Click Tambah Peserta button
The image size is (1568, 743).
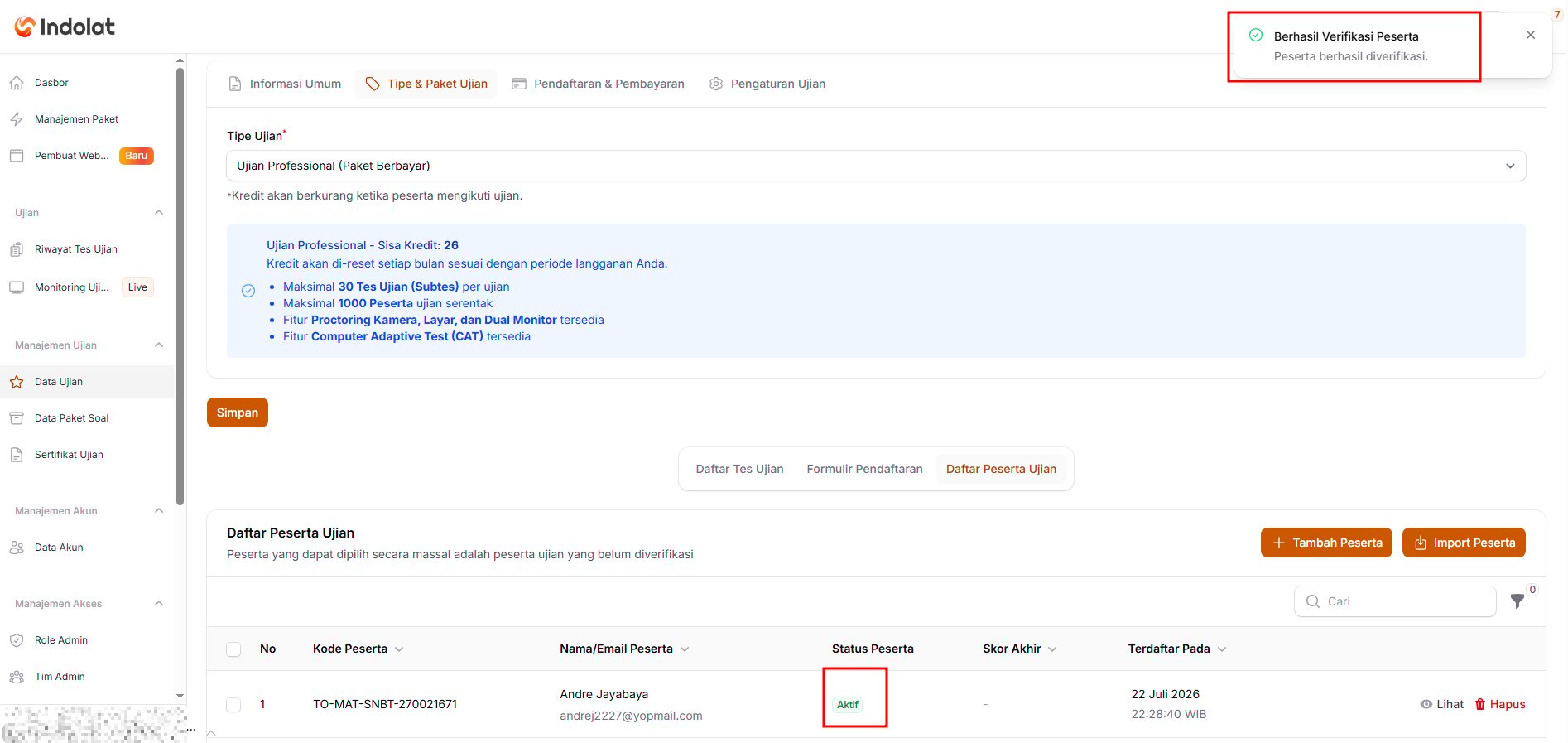pos(1326,543)
